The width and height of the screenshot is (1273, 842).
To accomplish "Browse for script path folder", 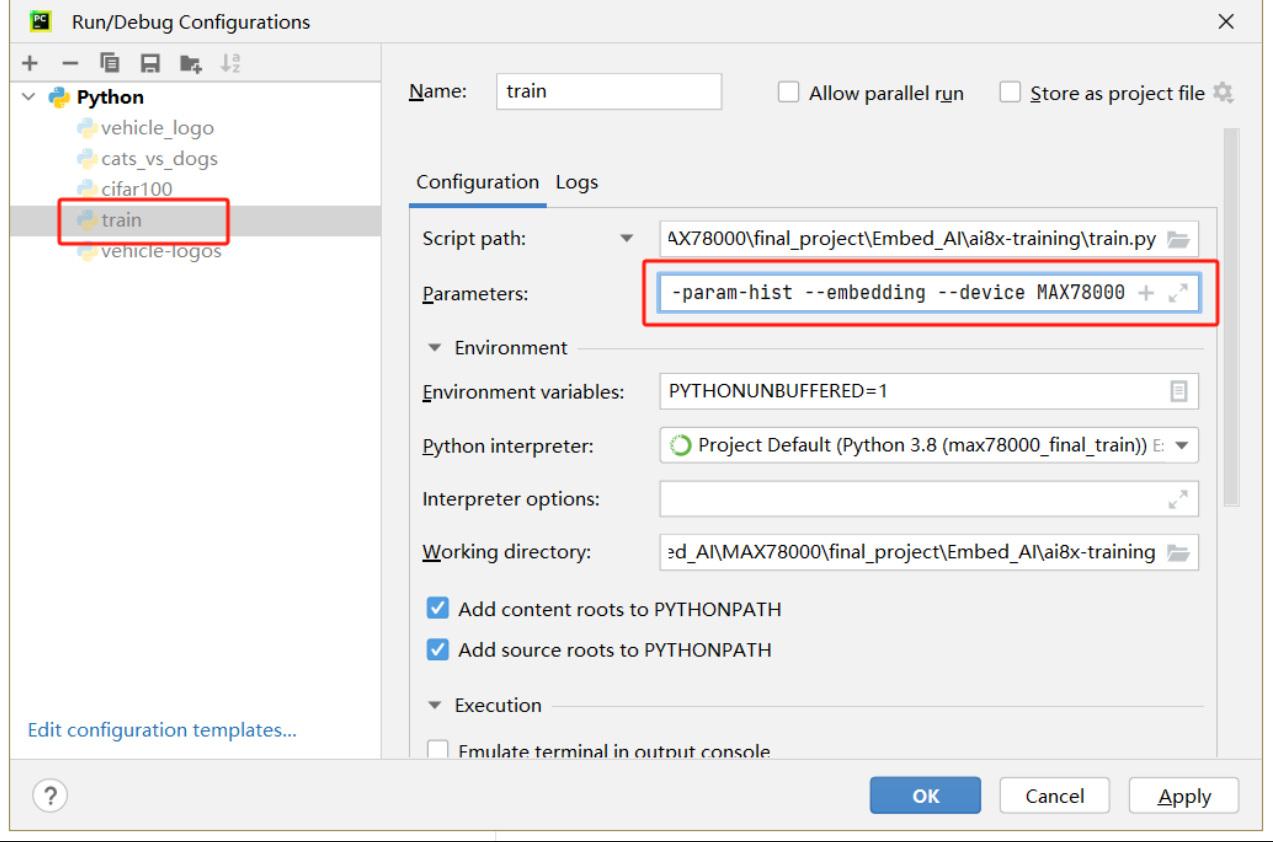I will click(x=1178, y=239).
